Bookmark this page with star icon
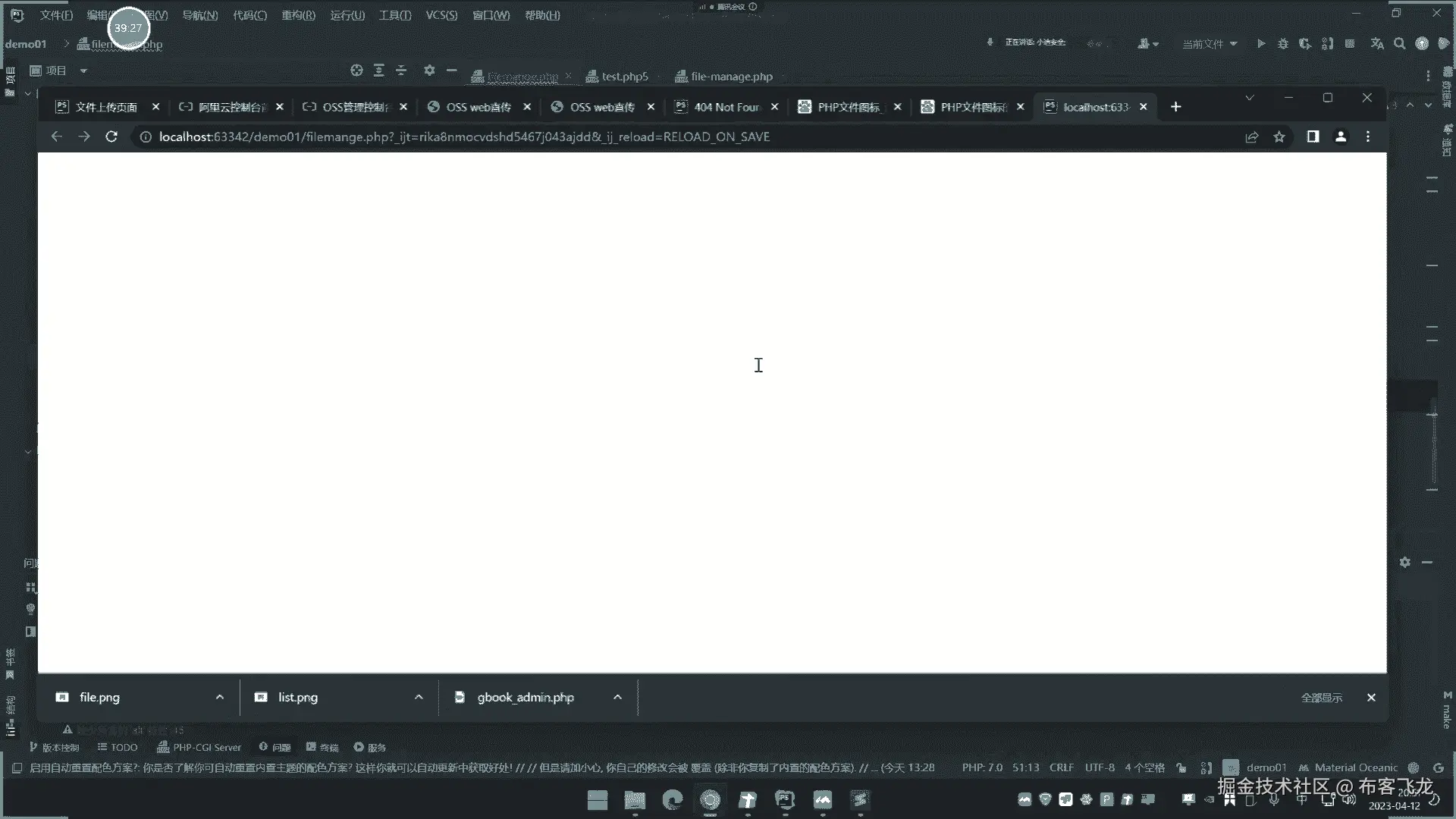This screenshot has width=1456, height=819. (1279, 136)
